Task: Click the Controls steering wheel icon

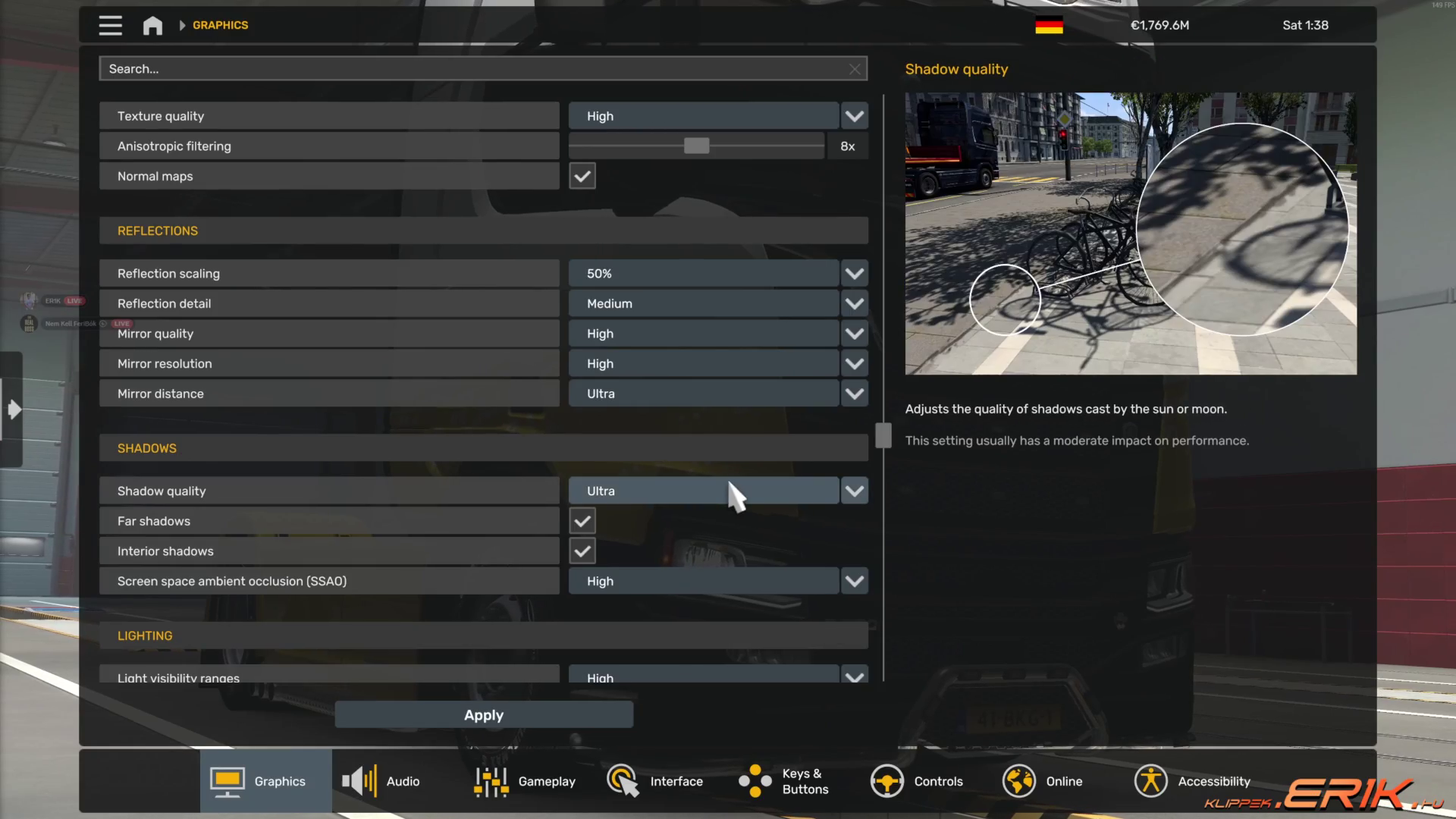Action: pyautogui.click(x=886, y=781)
